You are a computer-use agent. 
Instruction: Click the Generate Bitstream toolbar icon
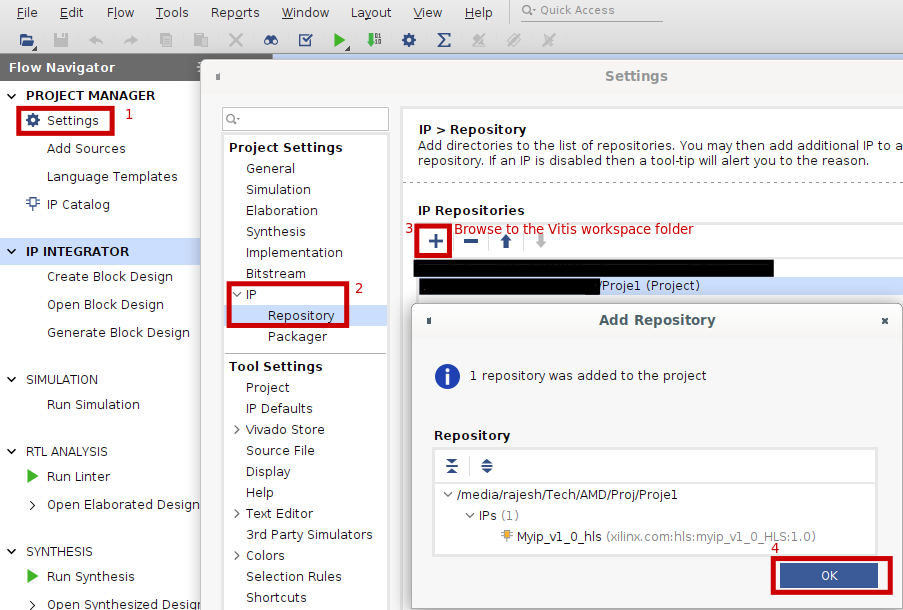(x=374, y=40)
